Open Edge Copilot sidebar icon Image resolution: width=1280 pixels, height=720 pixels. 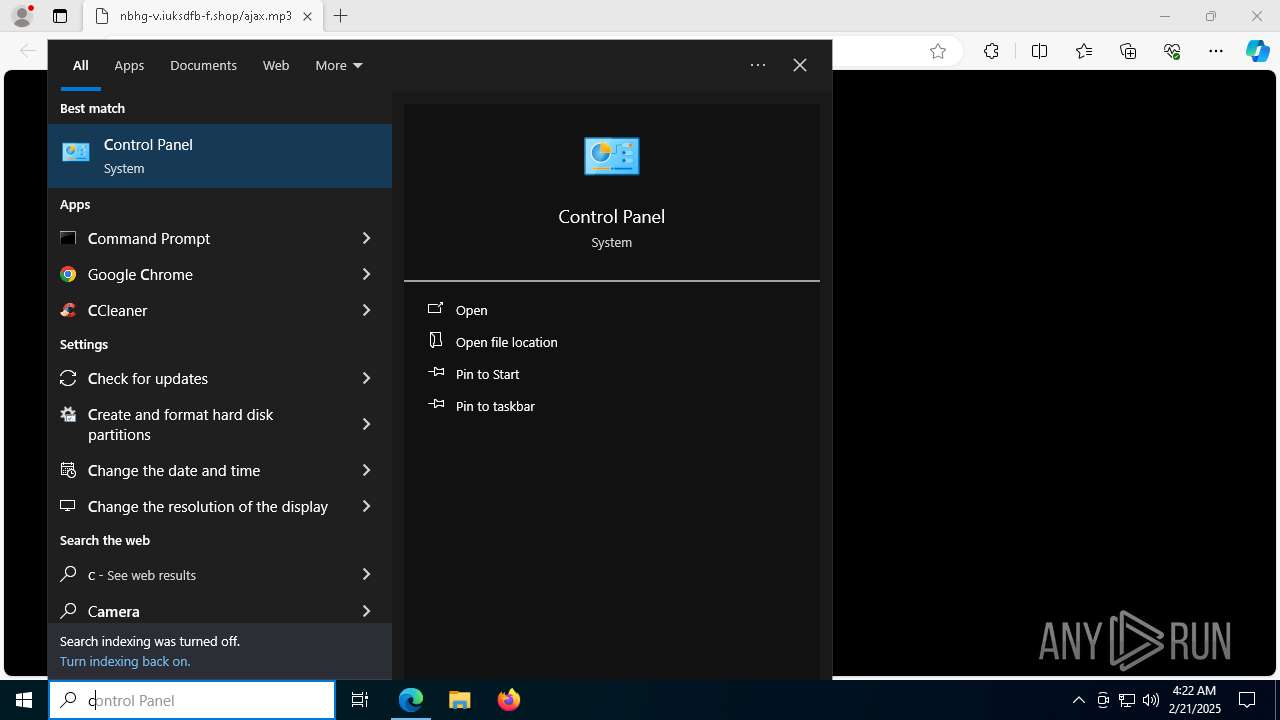(x=1257, y=51)
